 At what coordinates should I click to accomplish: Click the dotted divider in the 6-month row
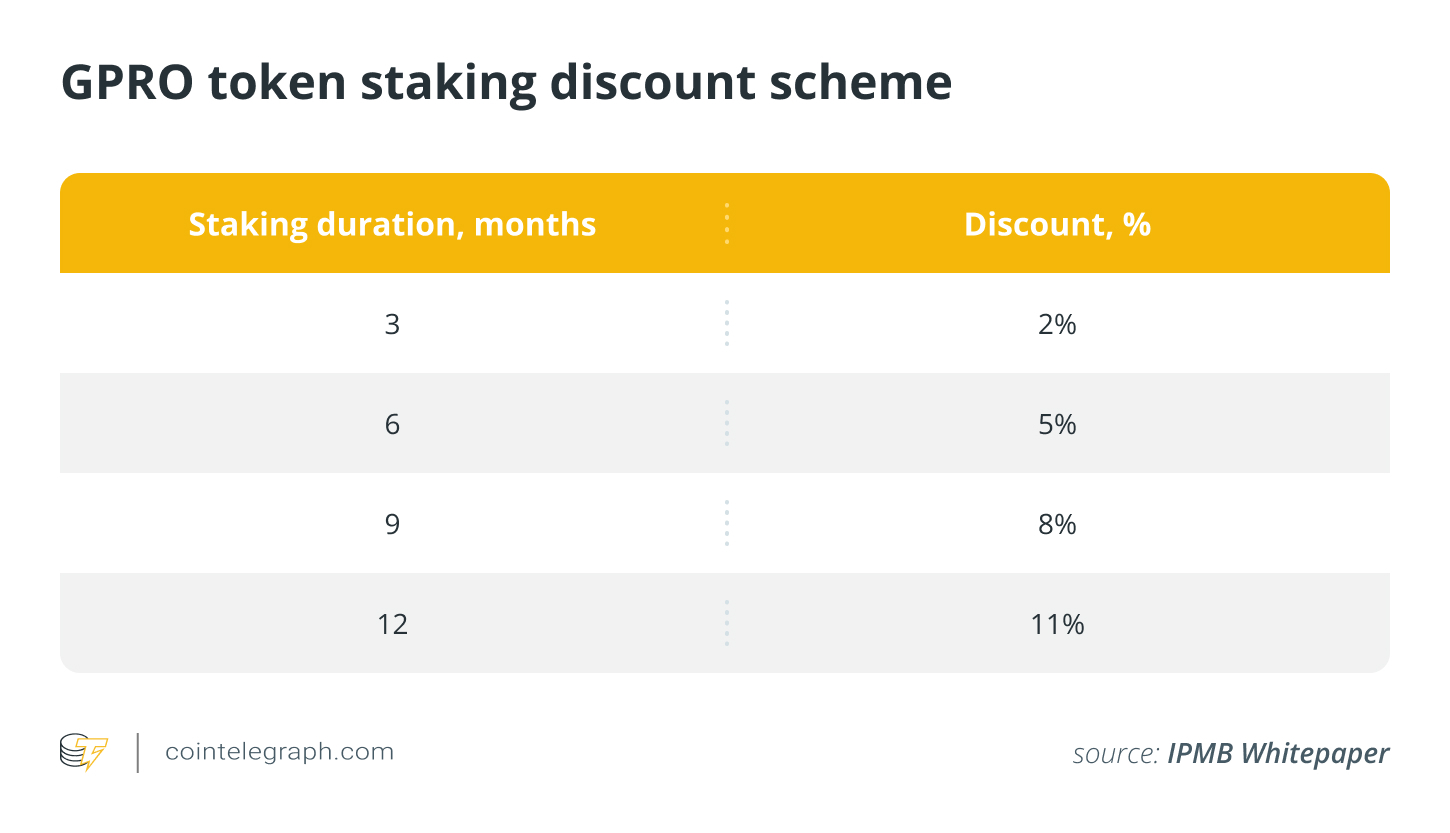click(727, 424)
